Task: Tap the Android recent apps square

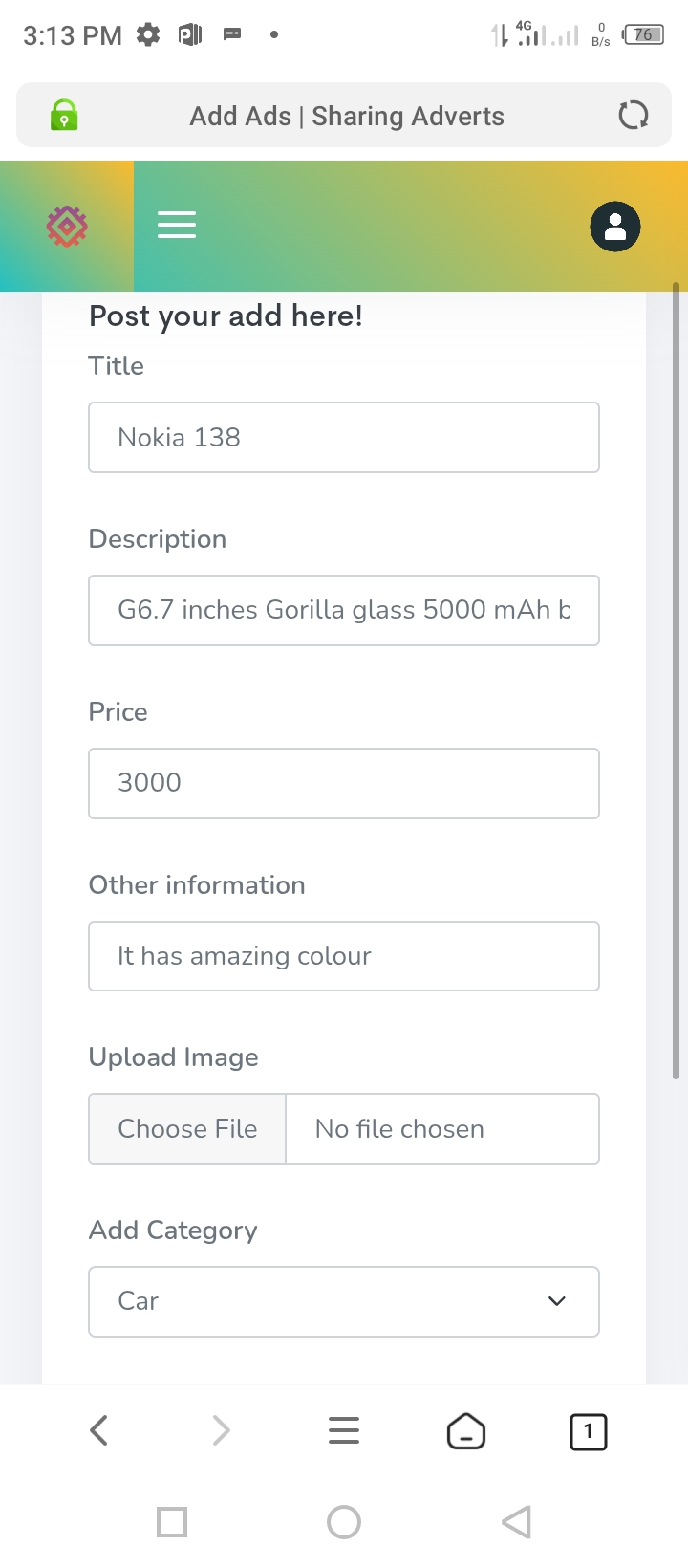Action: (172, 1521)
